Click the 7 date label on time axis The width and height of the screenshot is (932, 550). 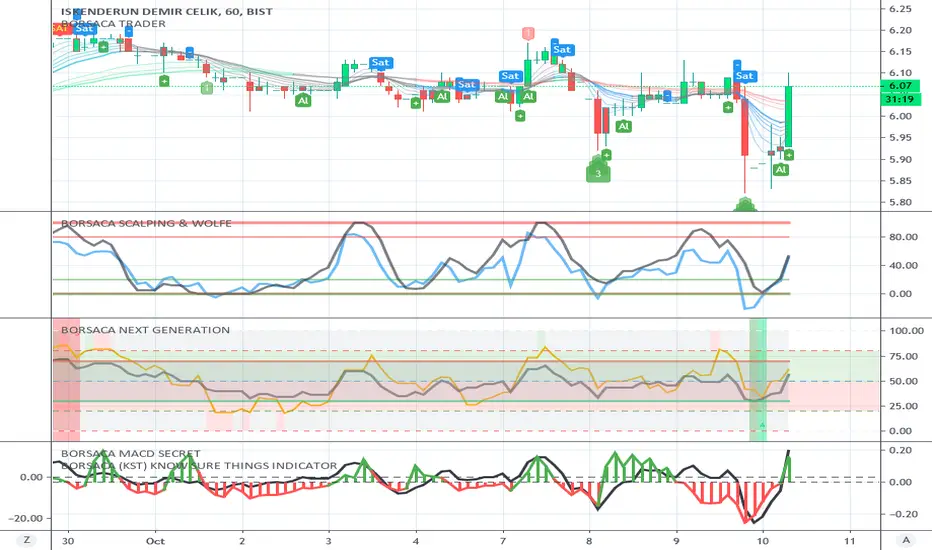pyautogui.click(x=503, y=540)
